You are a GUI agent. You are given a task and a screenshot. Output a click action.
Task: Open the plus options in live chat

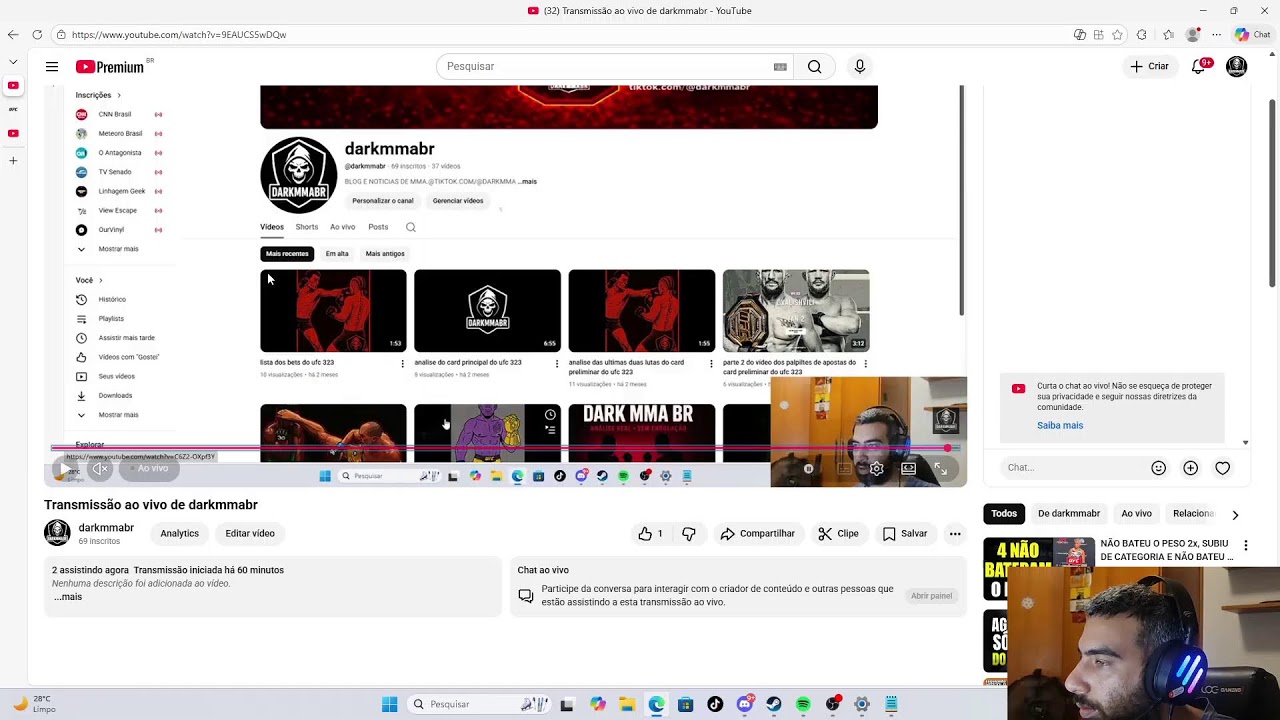pyautogui.click(x=1190, y=468)
